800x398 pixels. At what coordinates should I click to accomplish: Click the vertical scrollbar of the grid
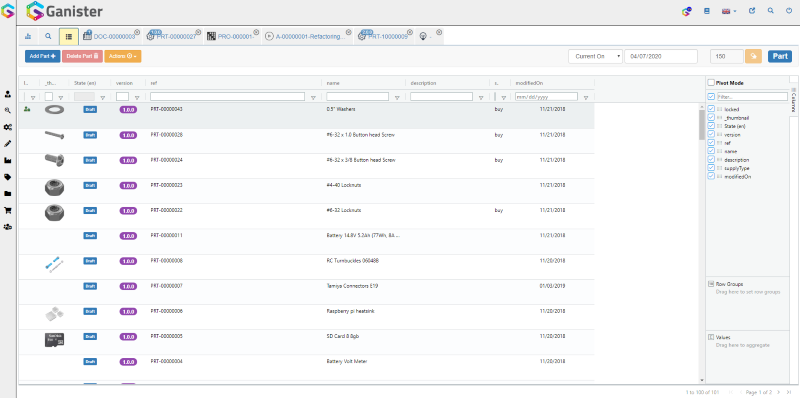(x=702, y=125)
